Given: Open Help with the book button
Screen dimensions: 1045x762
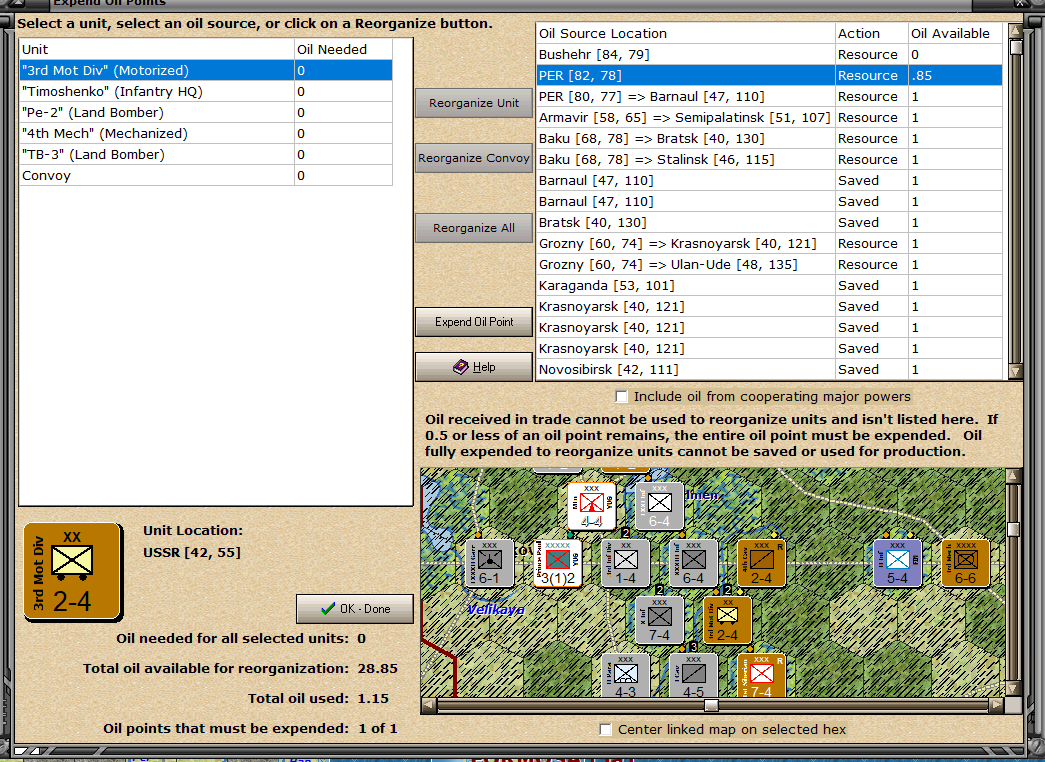Looking at the screenshot, I should (x=474, y=367).
